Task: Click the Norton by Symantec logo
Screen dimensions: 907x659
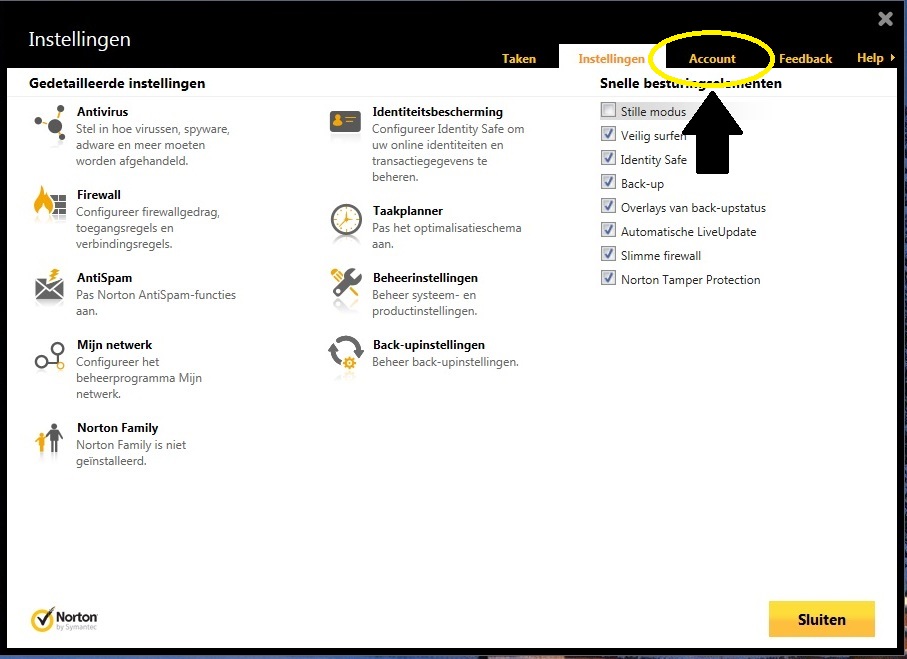Action: (65, 619)
